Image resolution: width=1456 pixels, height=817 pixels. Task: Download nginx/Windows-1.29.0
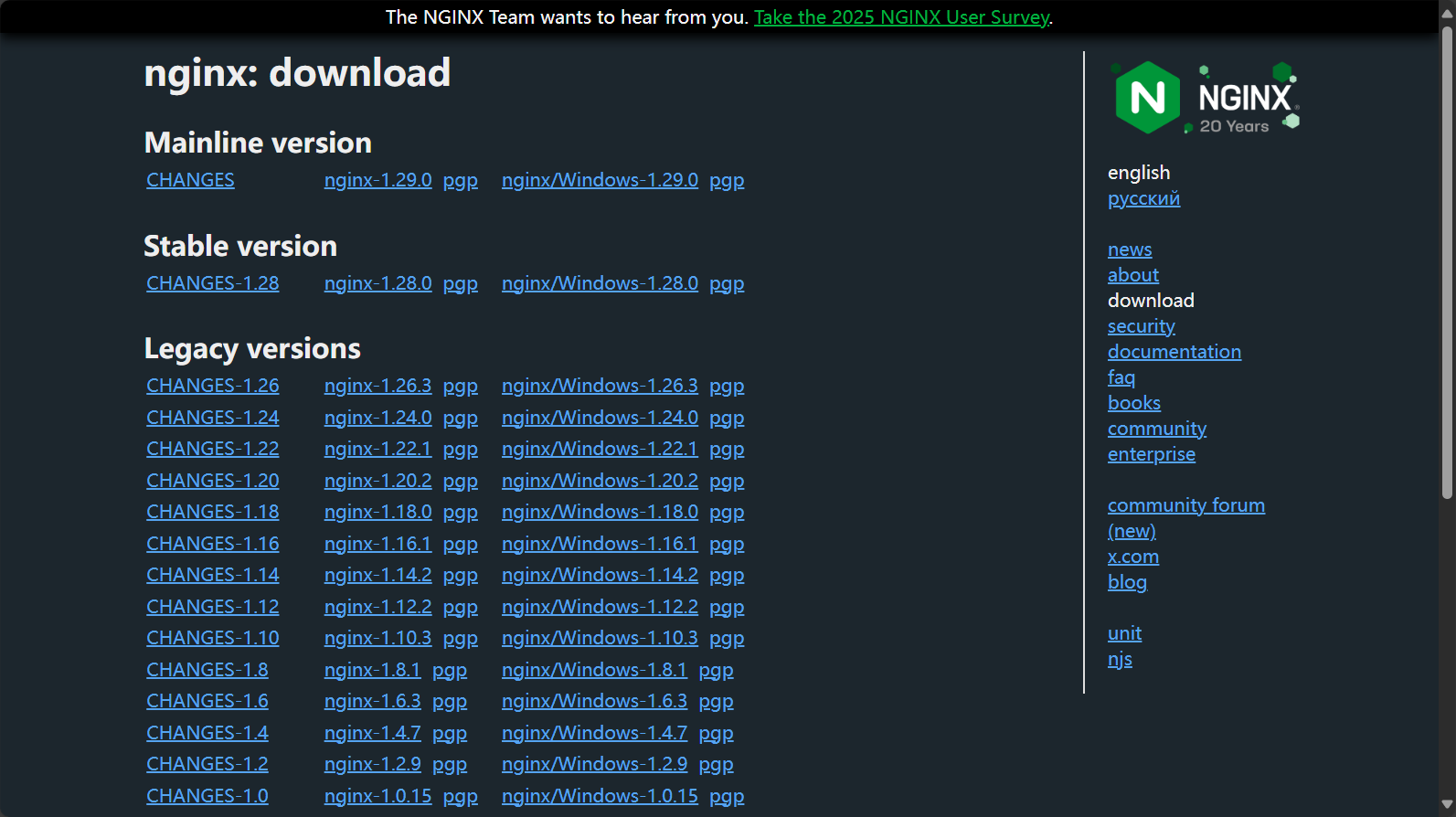point(600,180)
